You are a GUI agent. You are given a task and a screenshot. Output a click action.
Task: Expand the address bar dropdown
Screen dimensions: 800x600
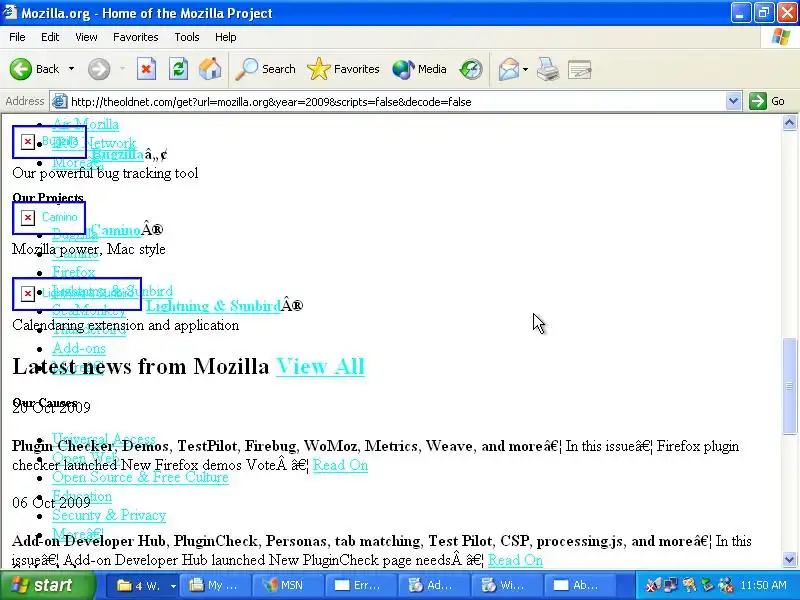click(x=733, y=102)
